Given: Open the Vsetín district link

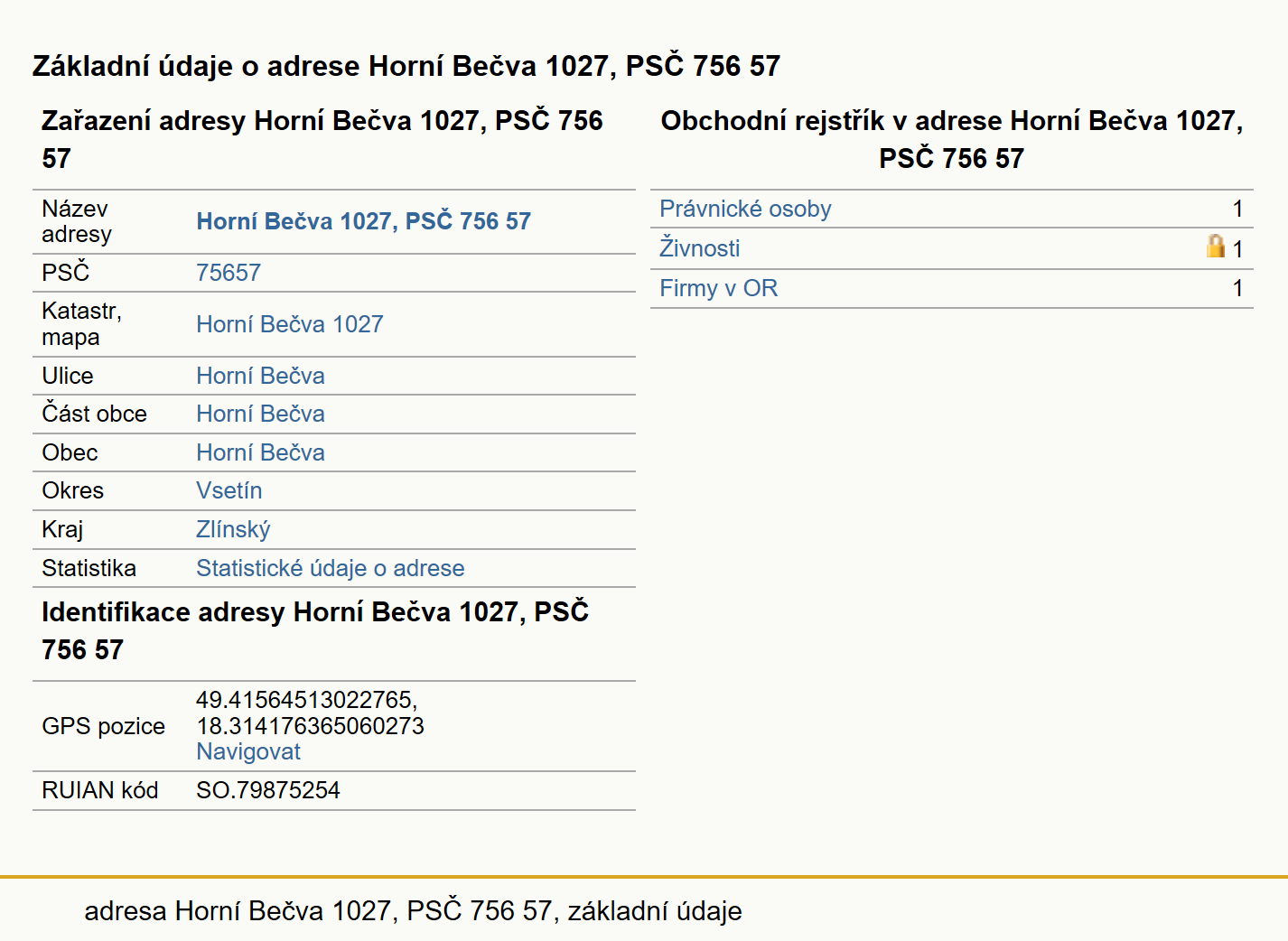Looking at the screenshot, I should coord(229,490).
